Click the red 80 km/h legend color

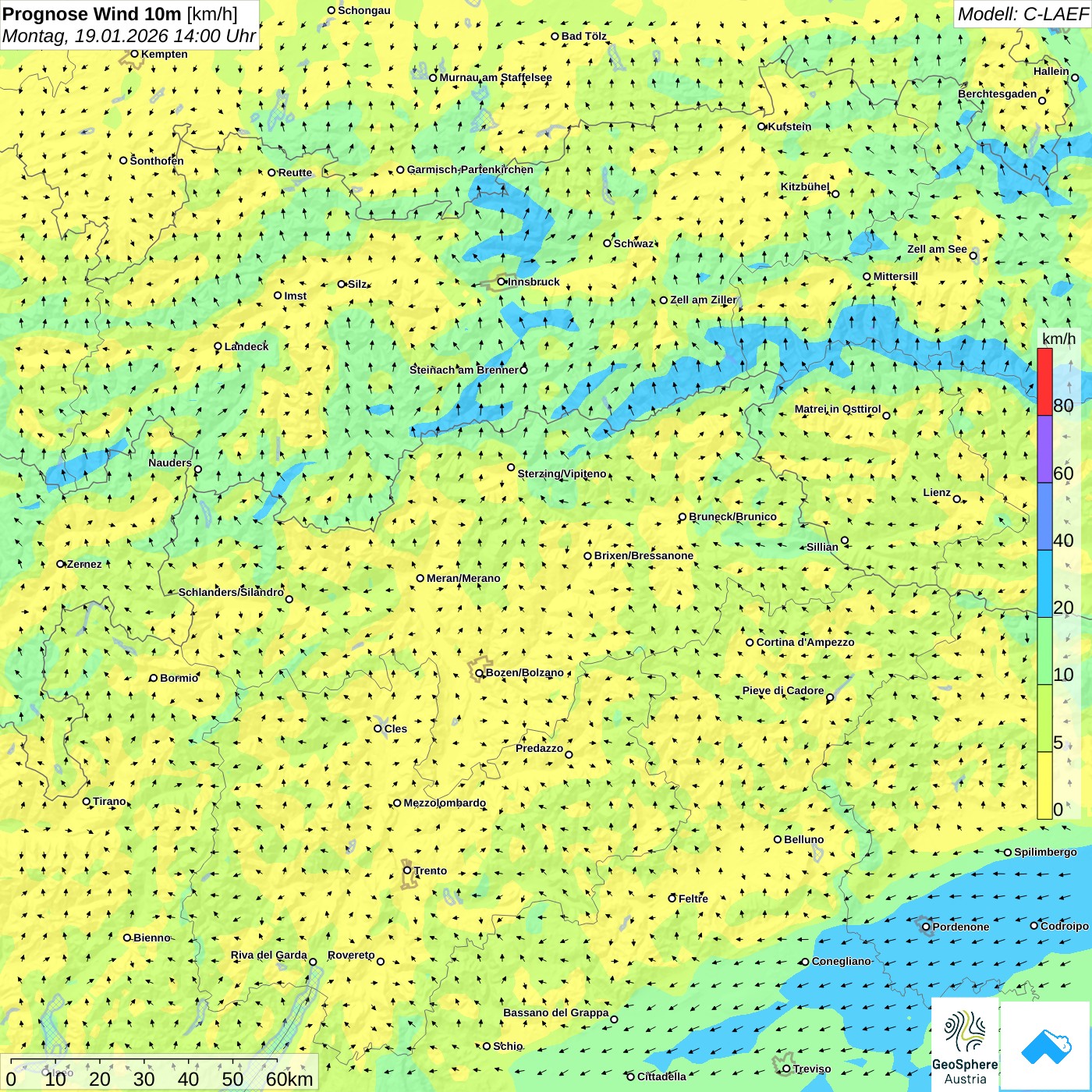pyautogui.click(x=1044, y=382)
